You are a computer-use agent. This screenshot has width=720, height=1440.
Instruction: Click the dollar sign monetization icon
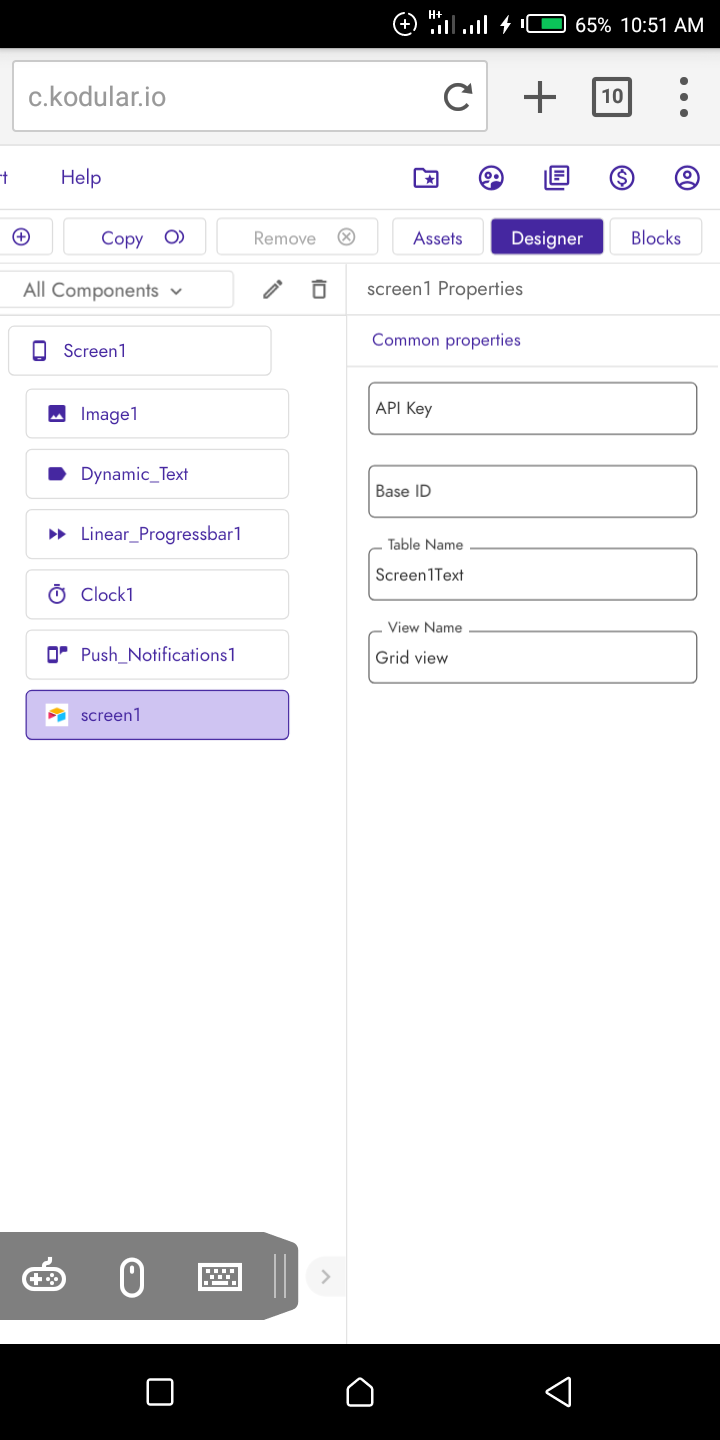(x=622, y=178)
